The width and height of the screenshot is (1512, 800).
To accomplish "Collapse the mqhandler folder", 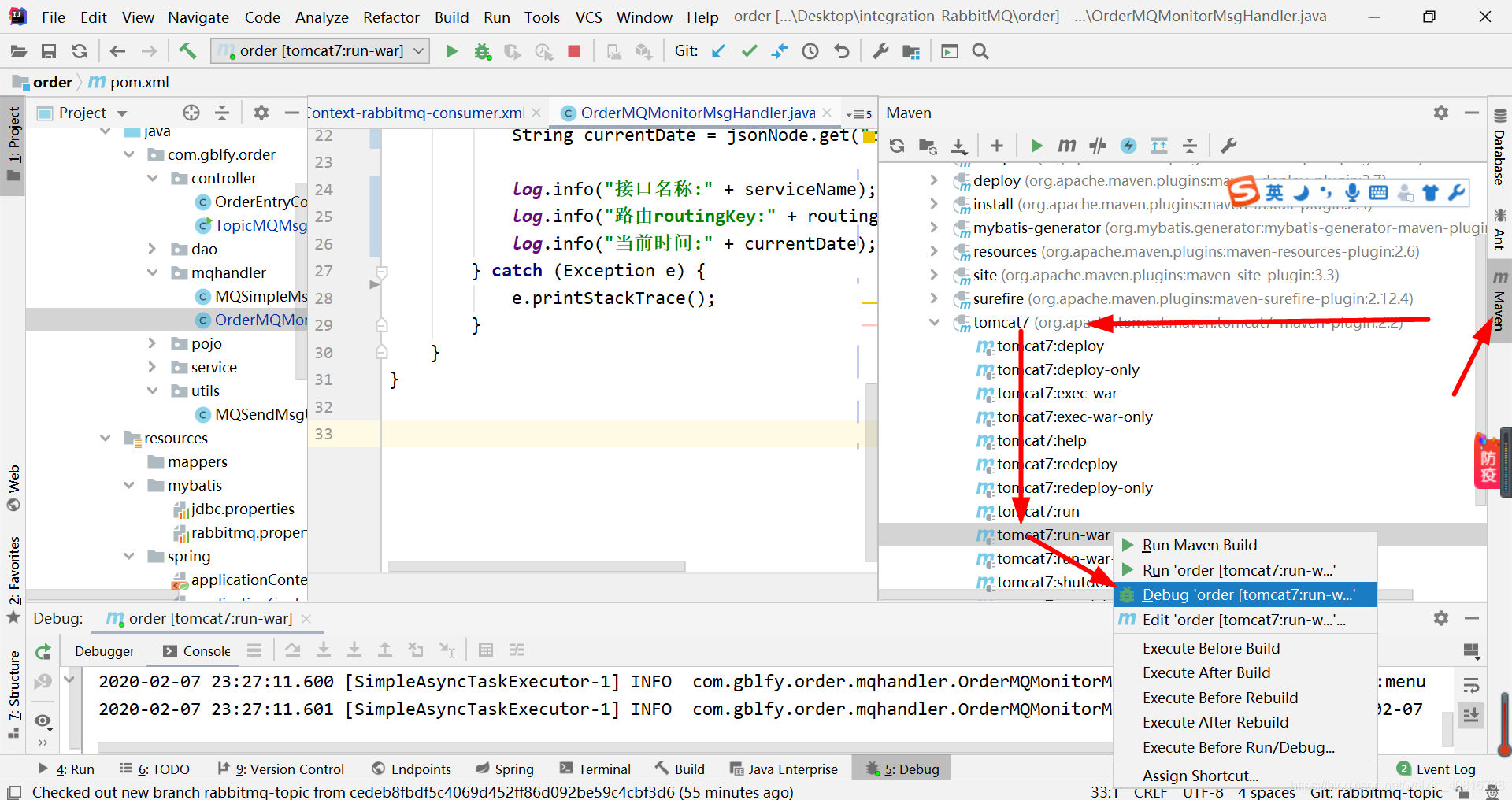I will (x=152, y=272).
